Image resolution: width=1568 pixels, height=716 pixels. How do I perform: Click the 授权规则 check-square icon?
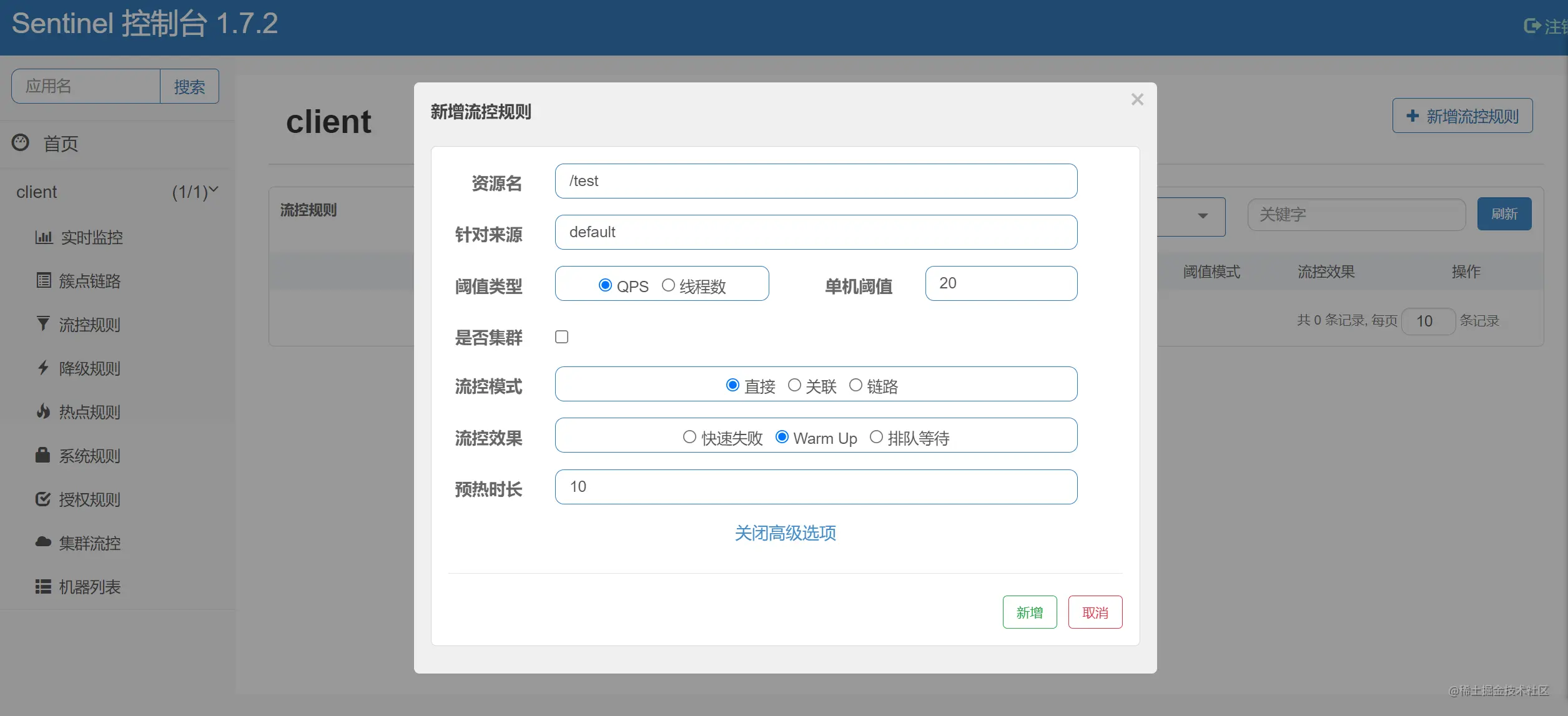(x=43, y=499)
